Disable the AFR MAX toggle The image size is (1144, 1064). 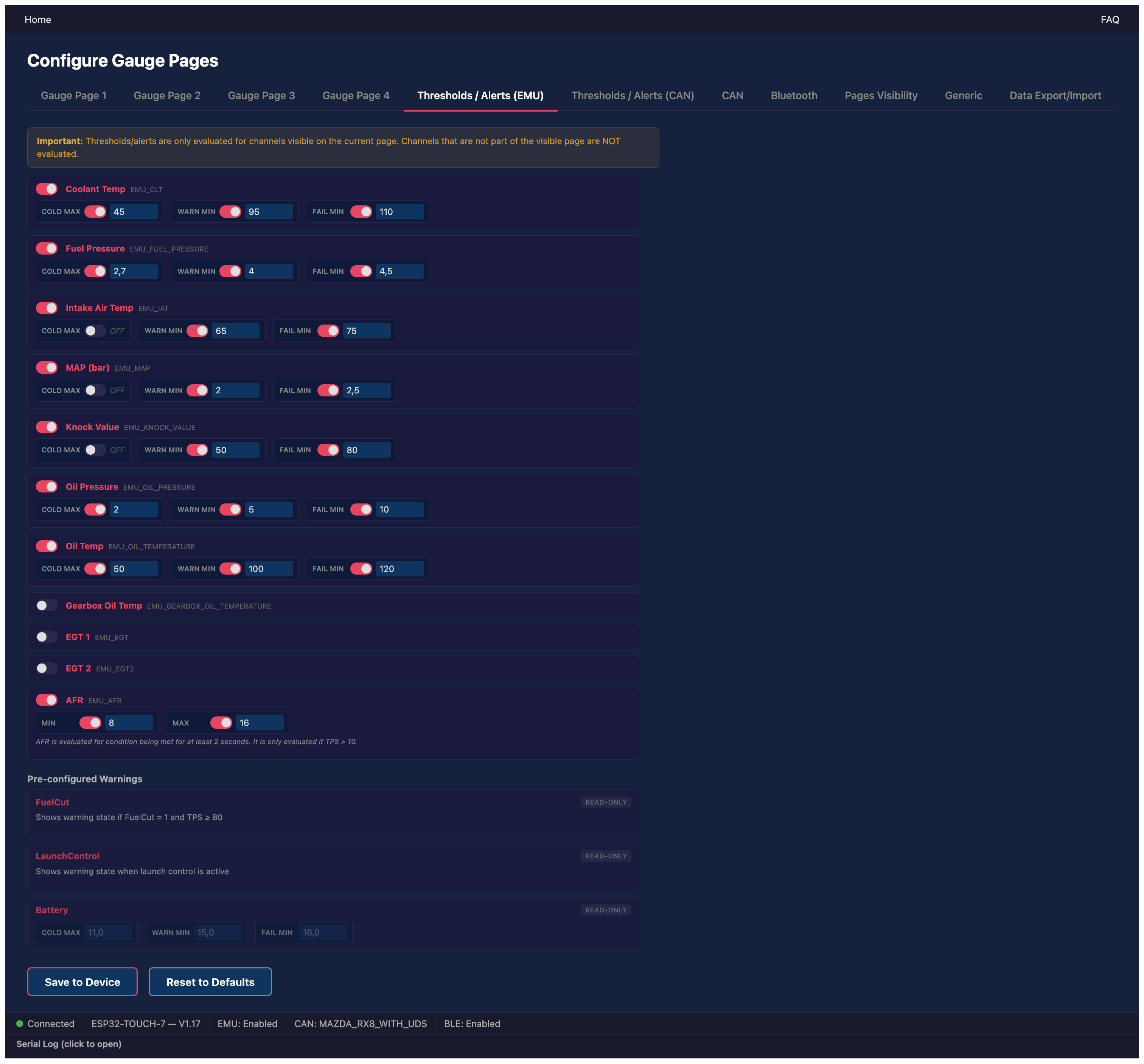pyautogui.click(x=221, y=723)
